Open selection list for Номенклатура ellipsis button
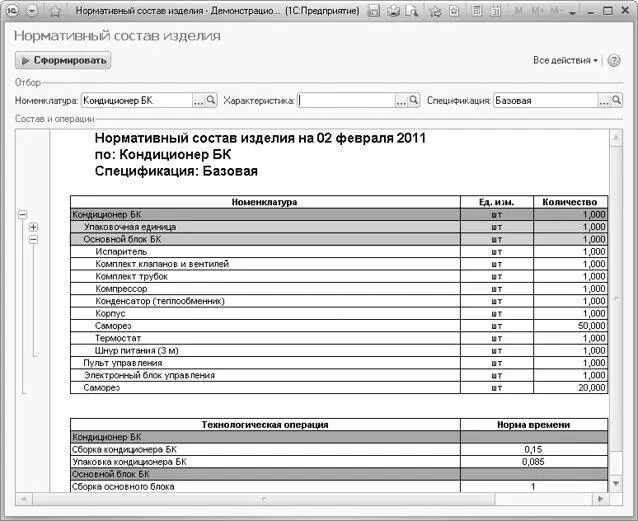 click(x=198, y=101)
